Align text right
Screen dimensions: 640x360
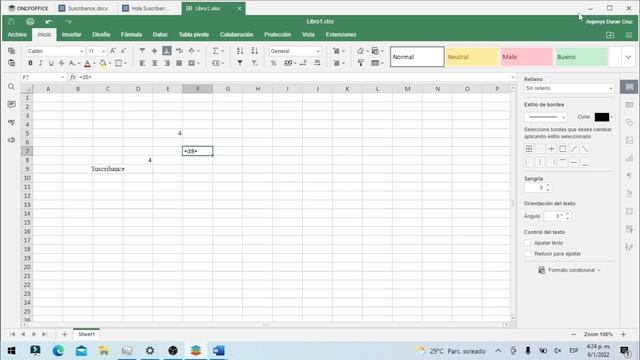167,63
